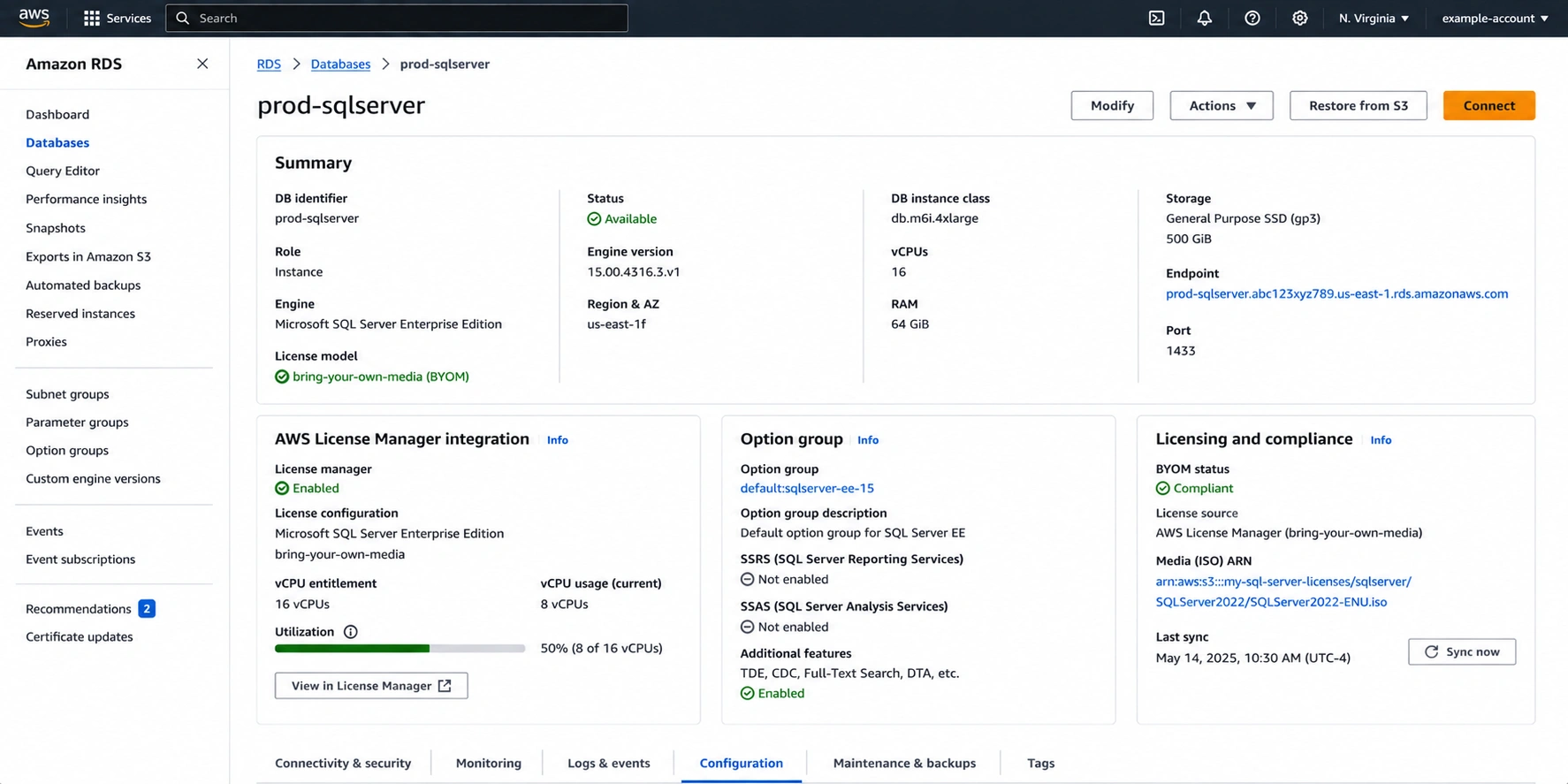The height and width of the screenshot is (784, 1568).
Task: Open Exports in Amazon S3
Action: pyautogui.click(x=88, y=256)
